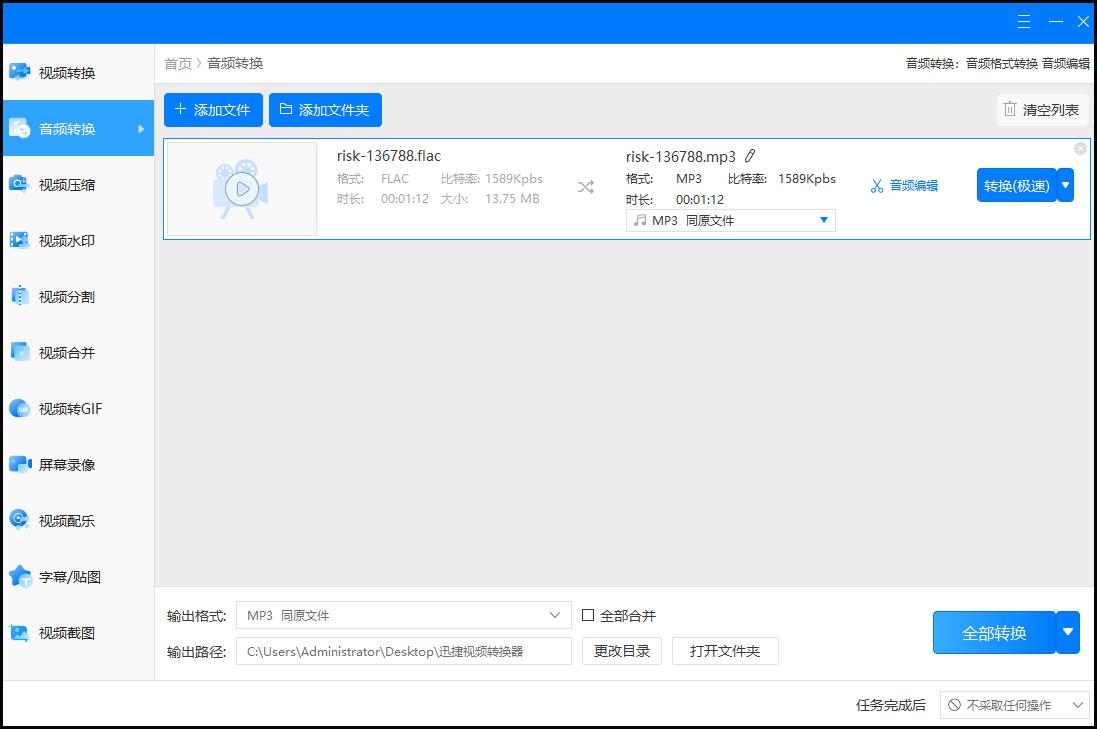Open the 不采取任何操作 post-task dropdown
Viewport: 1097px width, 729px height.
click(1012, 704)
